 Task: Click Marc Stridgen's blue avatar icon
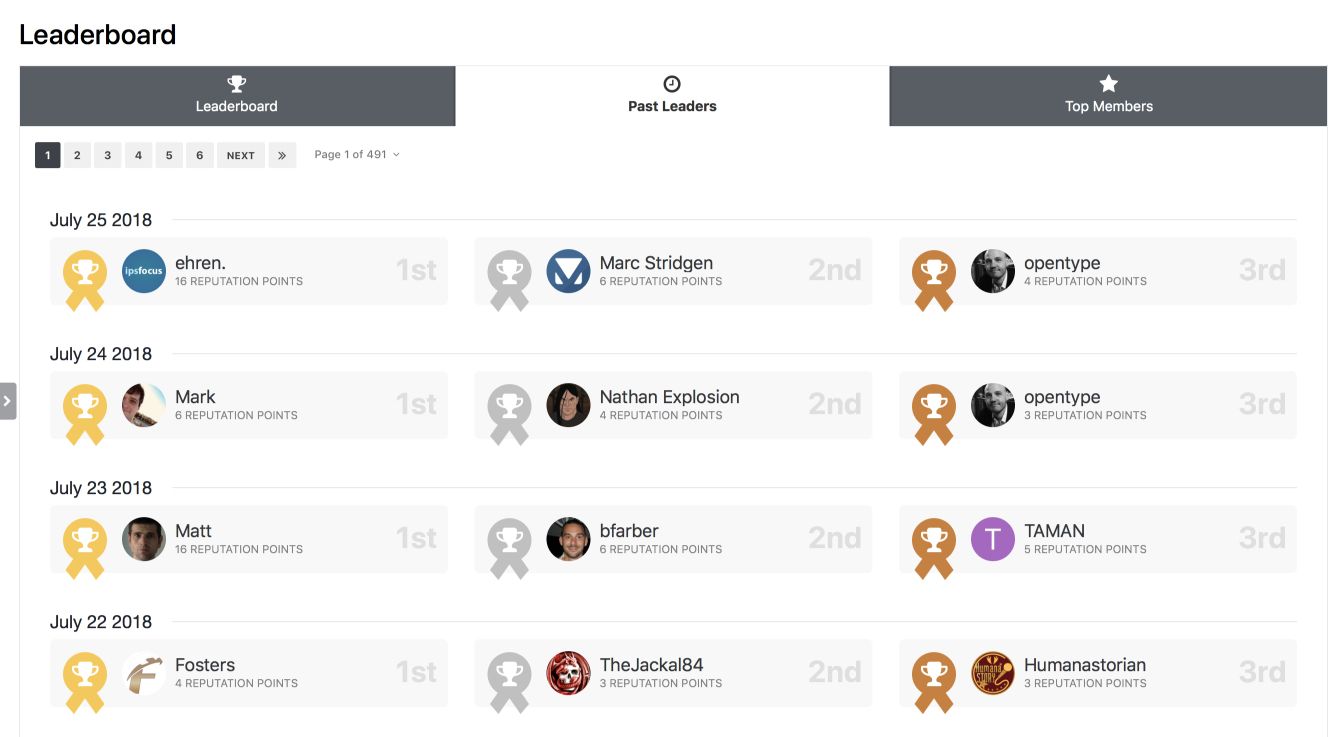[x=568, y=271]
